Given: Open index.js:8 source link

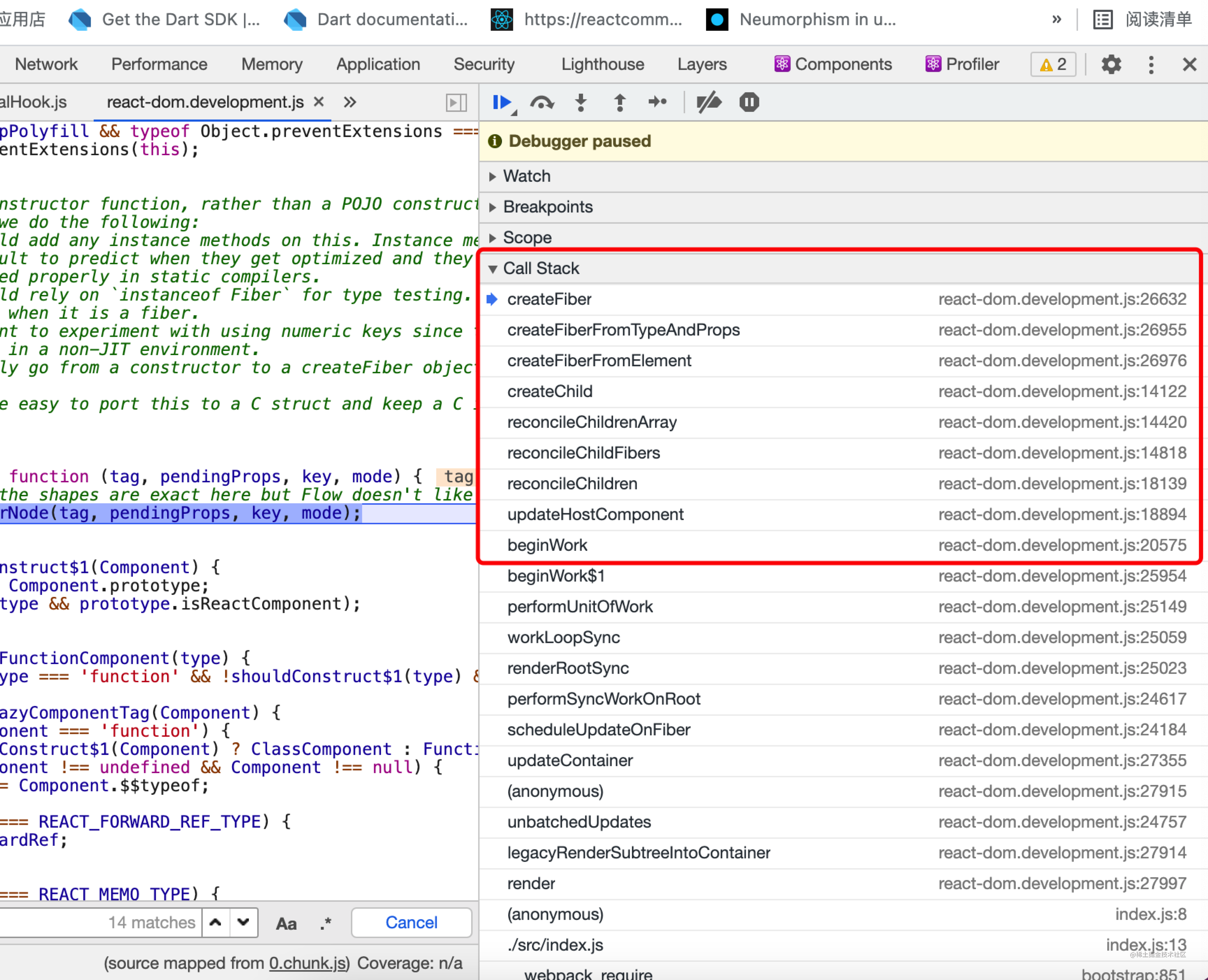Looking at the screenshot, I should tap(1150, 915).
